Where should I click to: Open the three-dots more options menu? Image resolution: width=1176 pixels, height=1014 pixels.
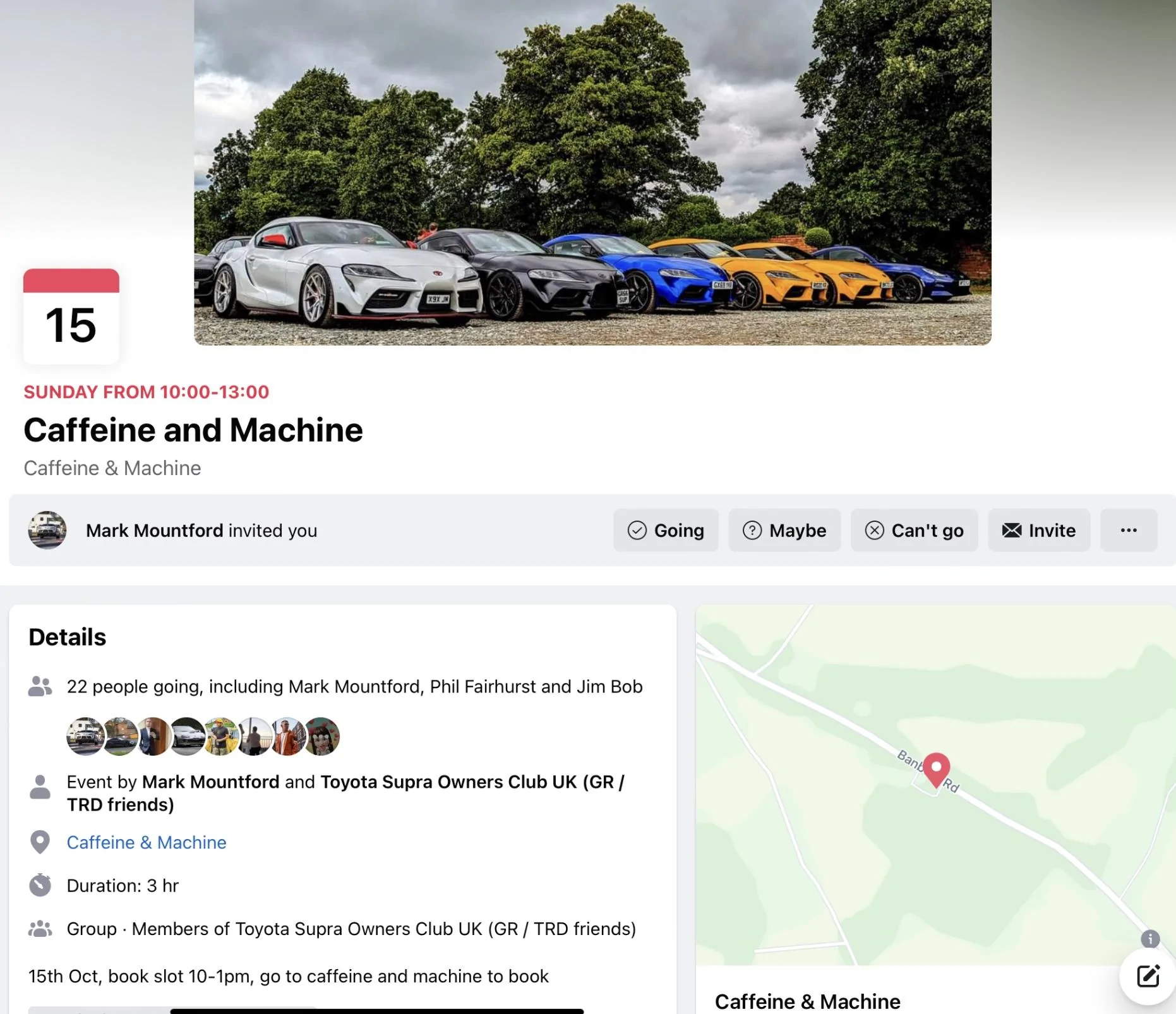(1129, 530)
